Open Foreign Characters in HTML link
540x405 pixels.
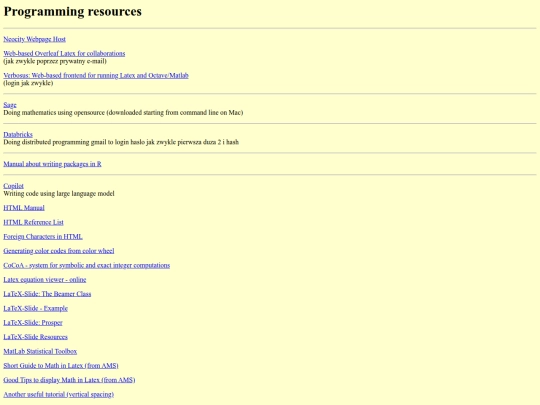(x=43, y=237)
